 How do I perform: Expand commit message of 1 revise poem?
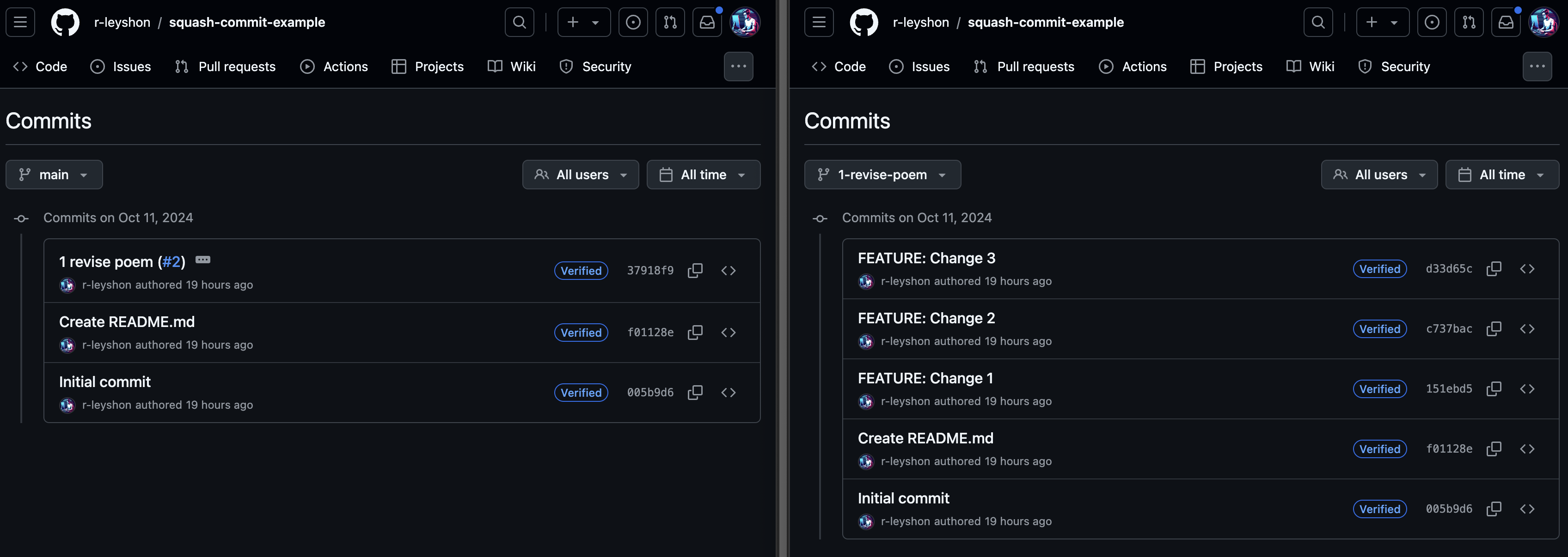coord(202,260)
